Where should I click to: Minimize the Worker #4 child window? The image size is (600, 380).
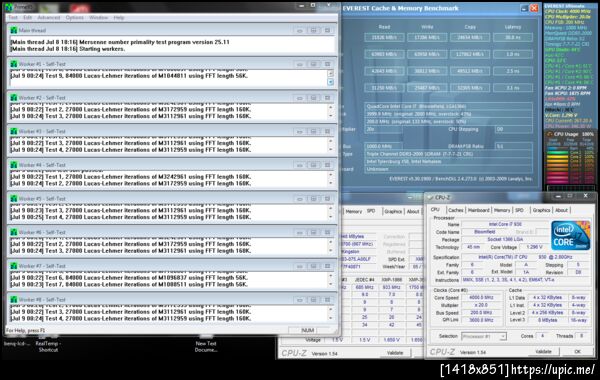300,165
